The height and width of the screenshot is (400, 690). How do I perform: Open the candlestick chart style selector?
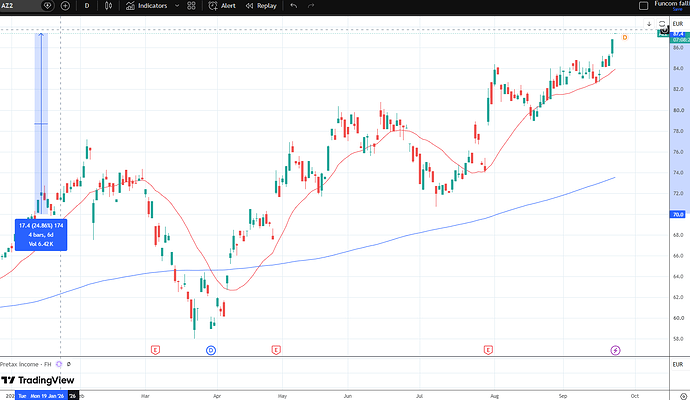tap(108, 6)
